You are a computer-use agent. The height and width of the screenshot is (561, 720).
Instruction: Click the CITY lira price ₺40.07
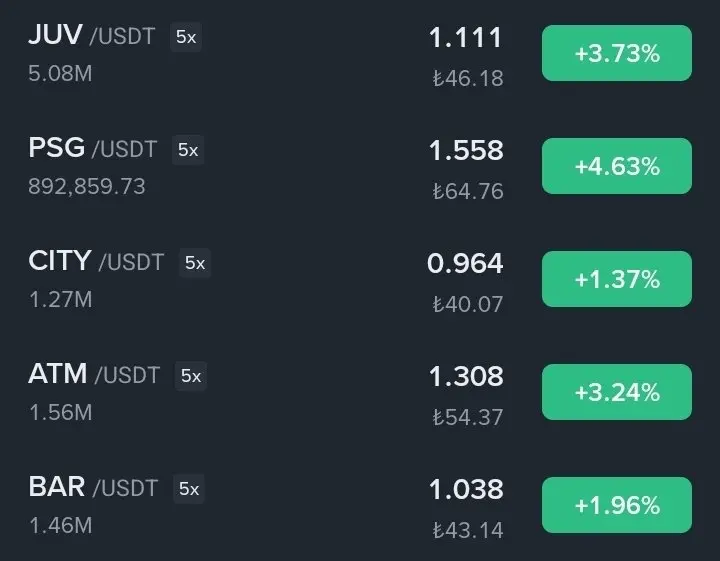[468, 304]
